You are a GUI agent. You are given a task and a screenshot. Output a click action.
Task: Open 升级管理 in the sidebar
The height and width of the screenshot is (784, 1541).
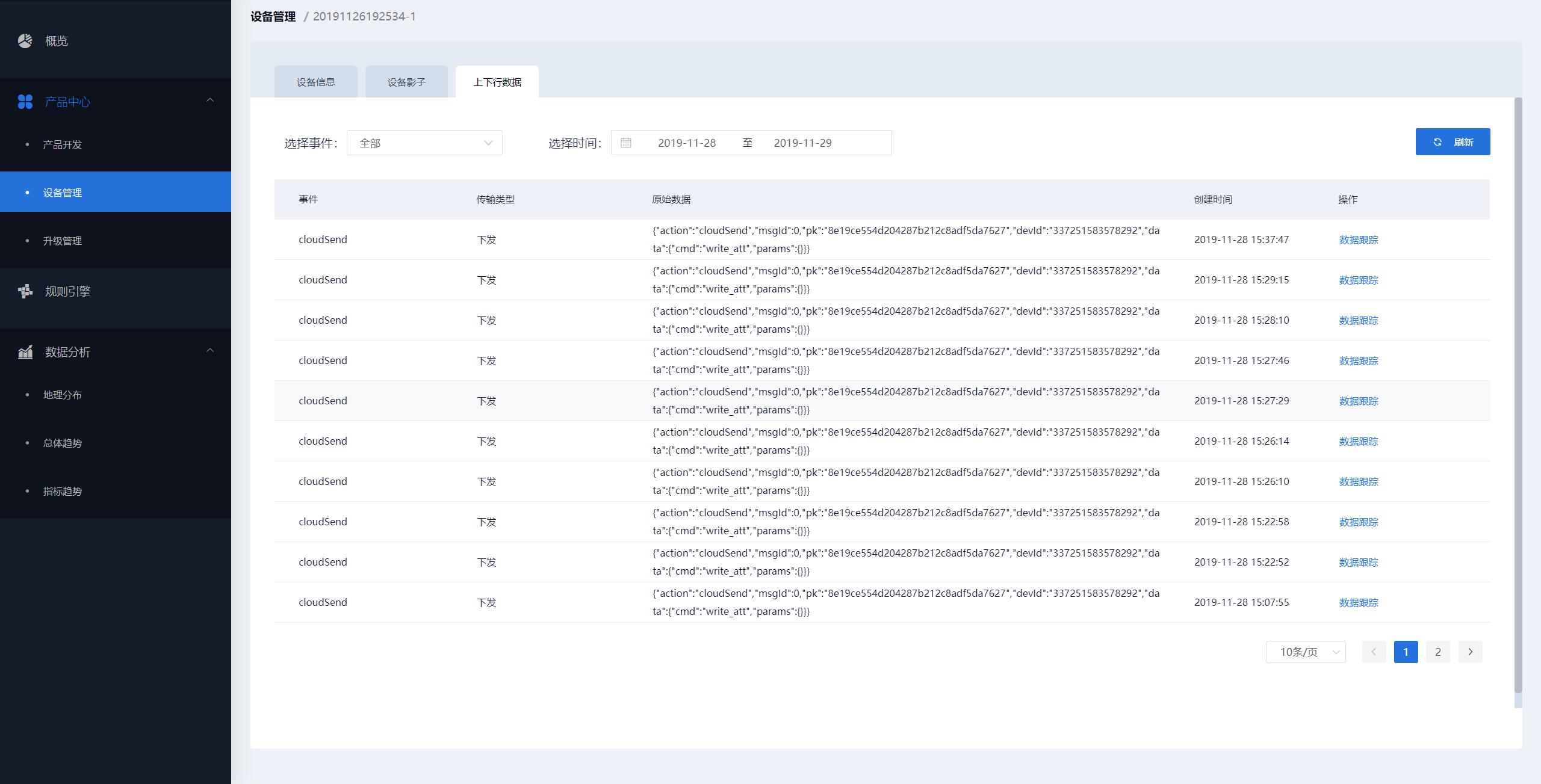(x=63, y=241)
